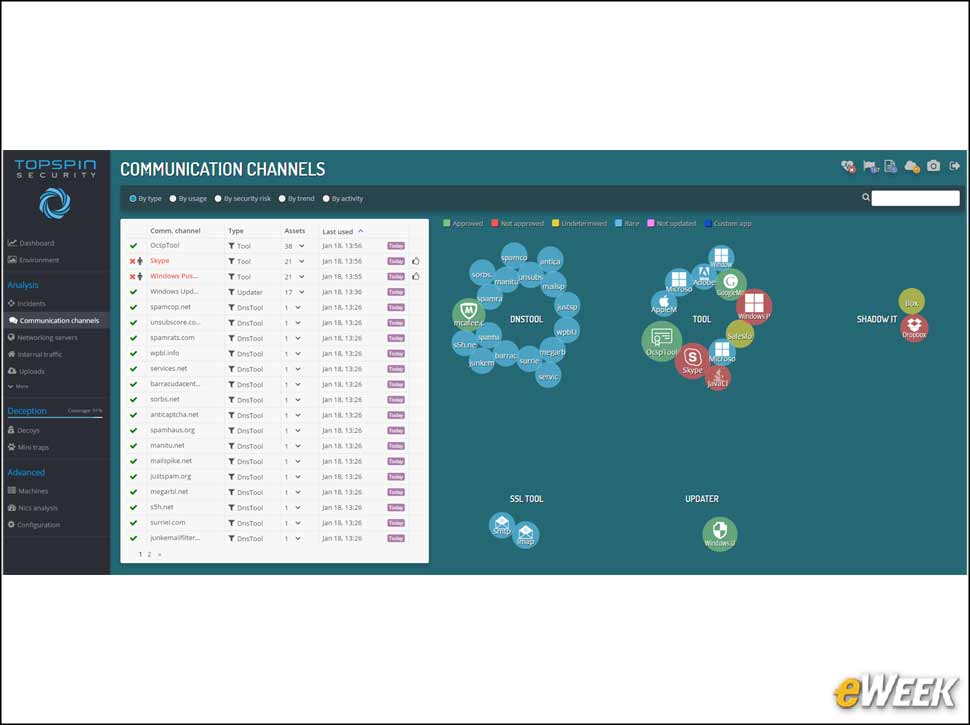Expand the assets dropdown for megarbl.net
This screenshot has height=725, width=970.
pyautogui.click(x=298, y=492)
